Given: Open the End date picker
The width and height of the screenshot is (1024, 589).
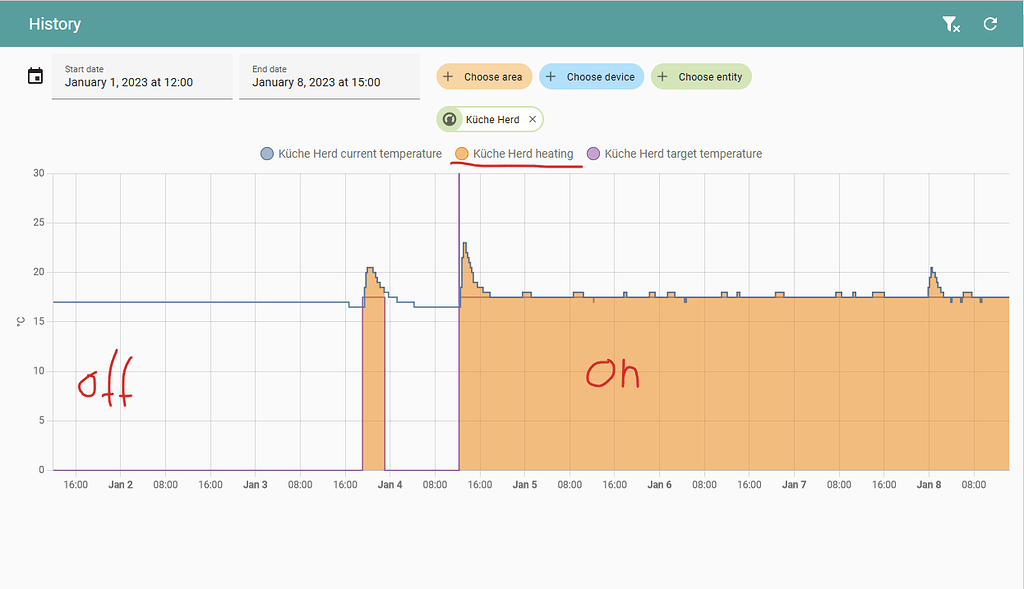Looking at the screenshot, I should [329, 76].
